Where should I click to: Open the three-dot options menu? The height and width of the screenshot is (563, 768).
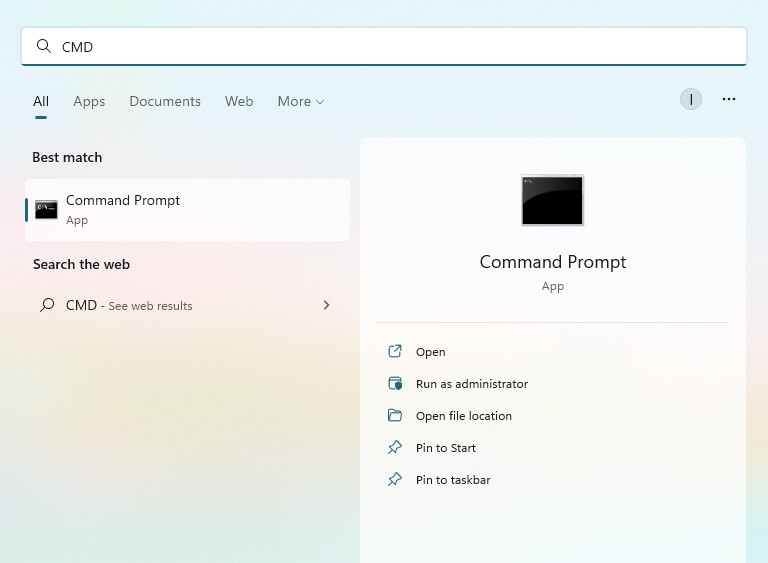point(729,99)
